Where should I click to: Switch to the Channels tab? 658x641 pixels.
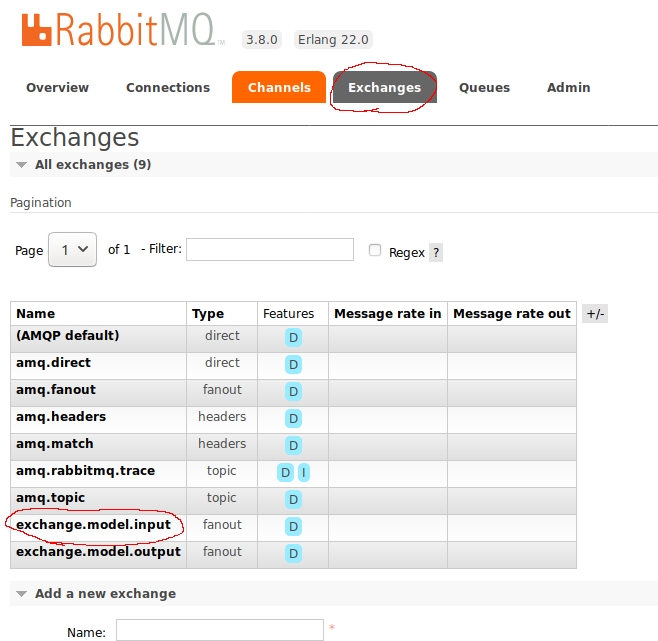tap(279, 87)
